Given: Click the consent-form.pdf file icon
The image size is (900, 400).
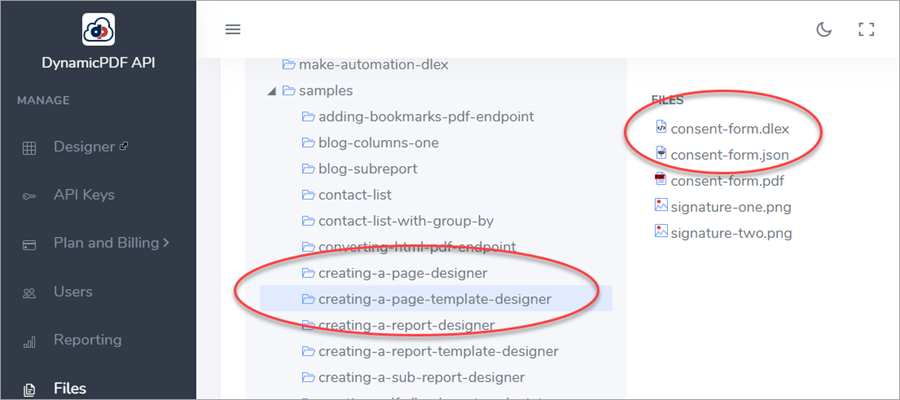Looking at the screenshot, I should tap(660, 180).
